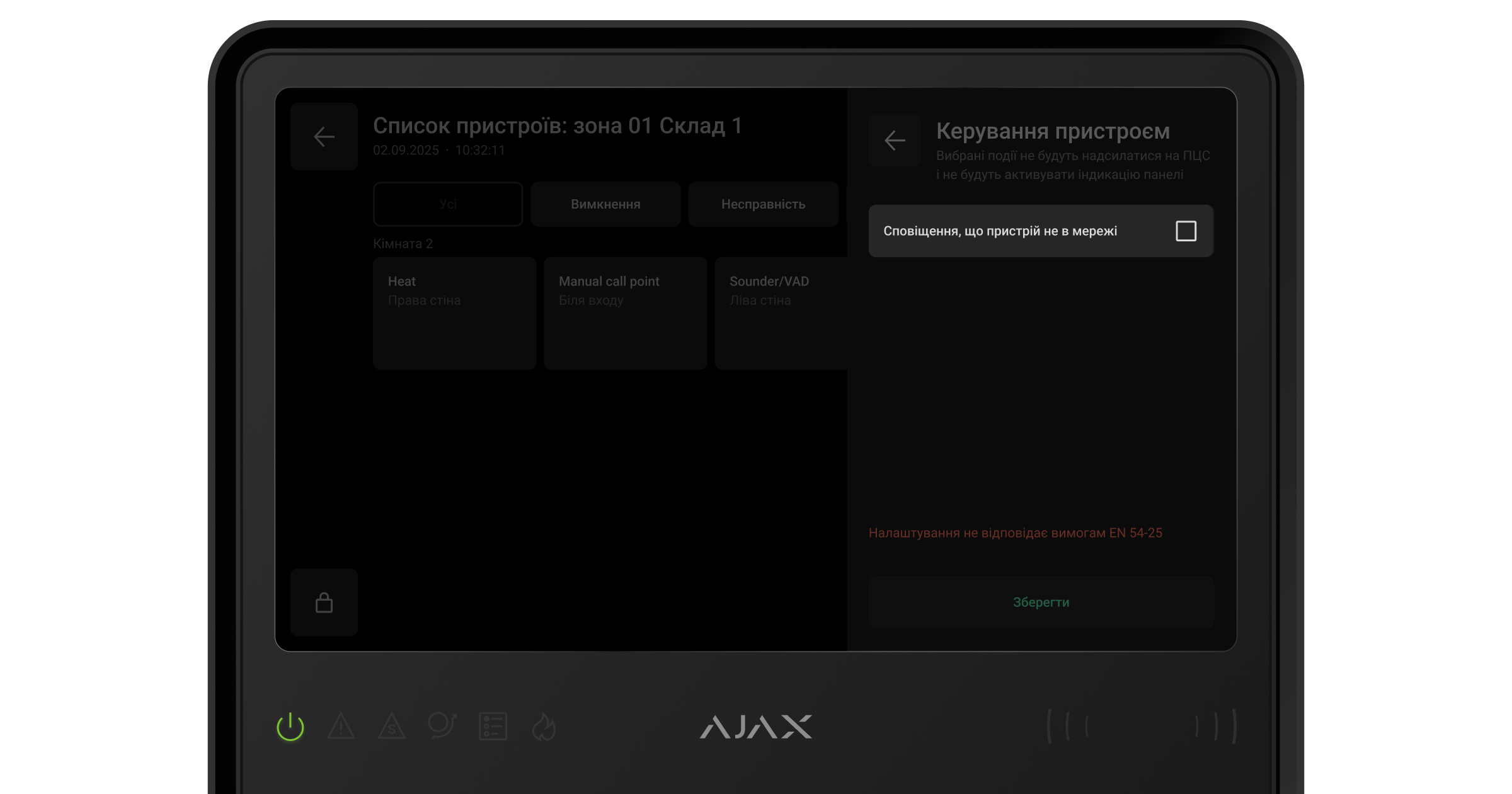1512x794 pixels.
Task: Click the event list log icon
Action: (493, 727)
